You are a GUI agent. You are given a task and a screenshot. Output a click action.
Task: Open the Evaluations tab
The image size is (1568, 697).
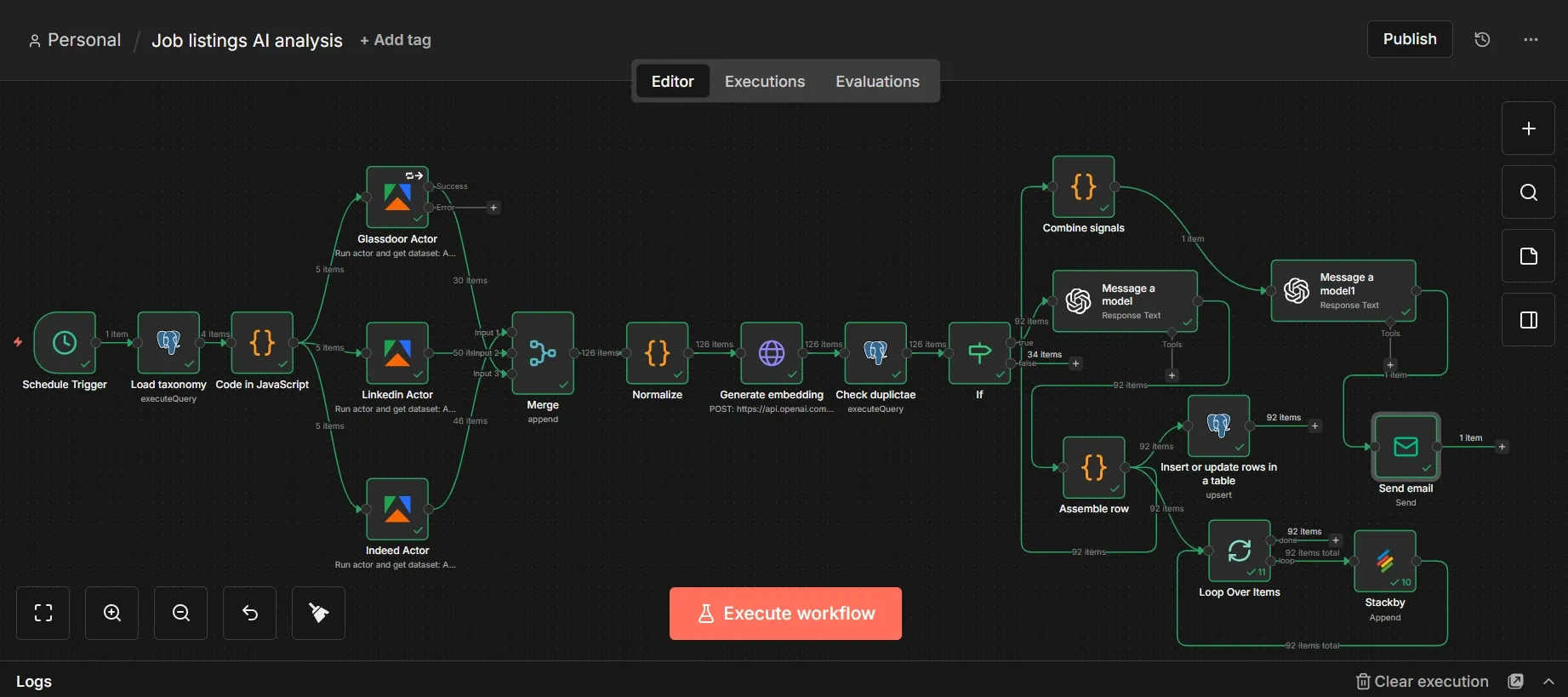coord(877,81)
